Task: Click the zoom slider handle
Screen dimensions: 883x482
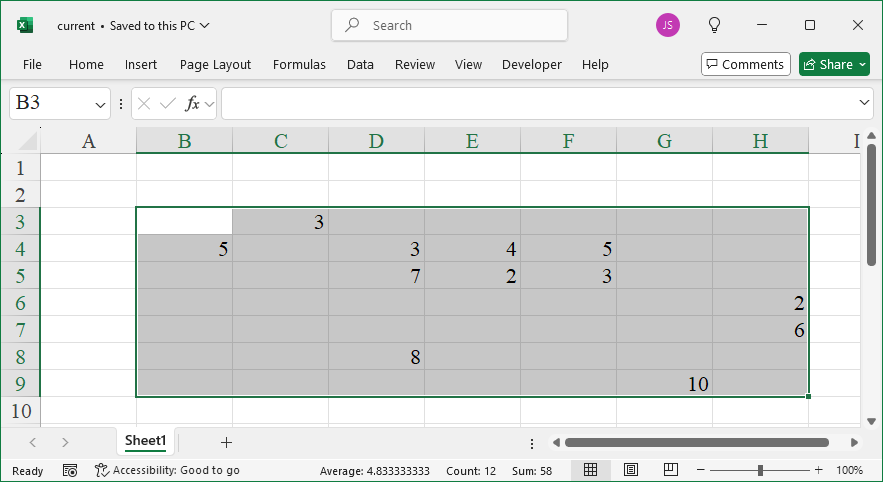Action: click(760, 470)
